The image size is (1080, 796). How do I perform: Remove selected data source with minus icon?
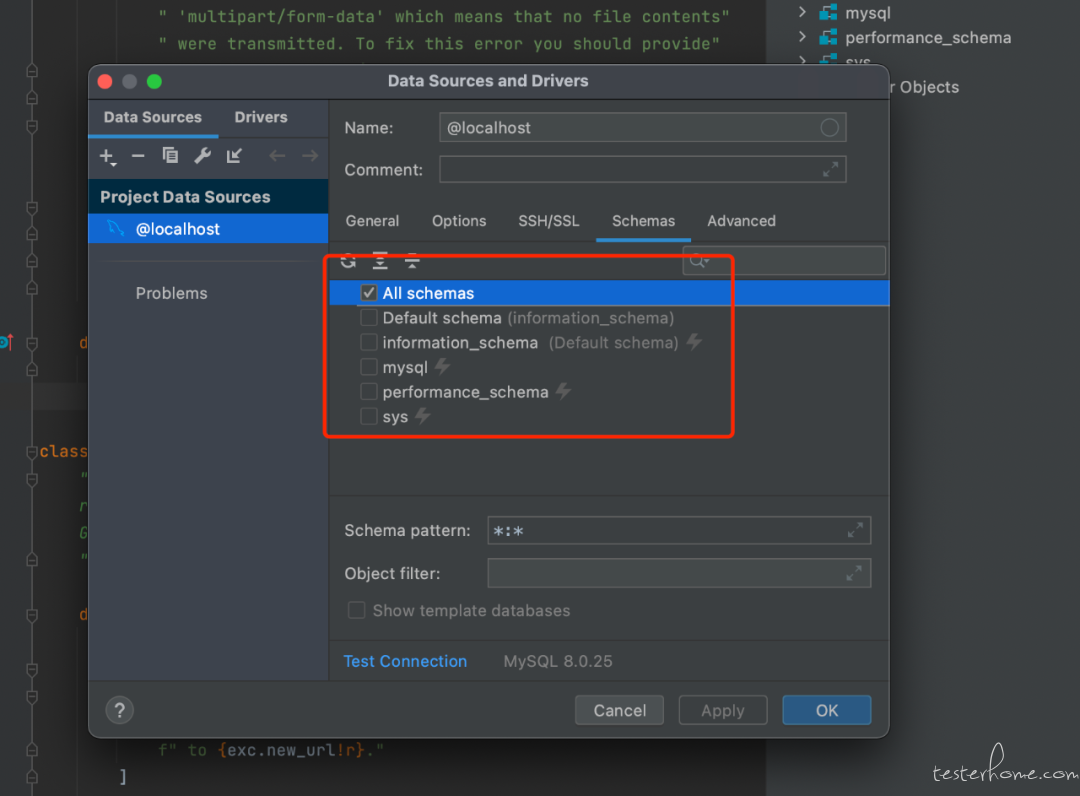pos(138,156)
